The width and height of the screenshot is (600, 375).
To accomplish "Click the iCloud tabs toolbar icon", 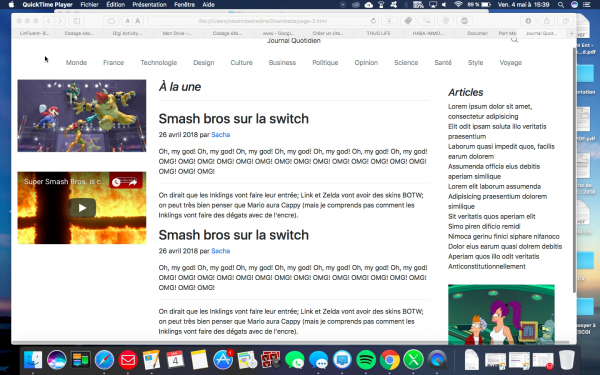I will (x=111, y=21).
